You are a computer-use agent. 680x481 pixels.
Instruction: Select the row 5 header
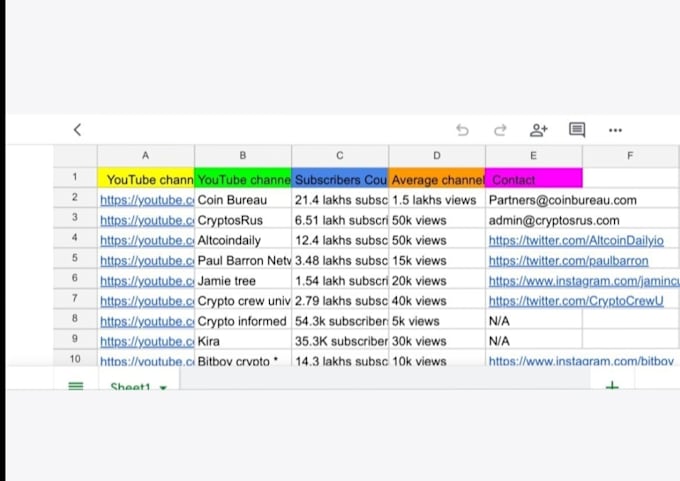[x=75, y=260]
